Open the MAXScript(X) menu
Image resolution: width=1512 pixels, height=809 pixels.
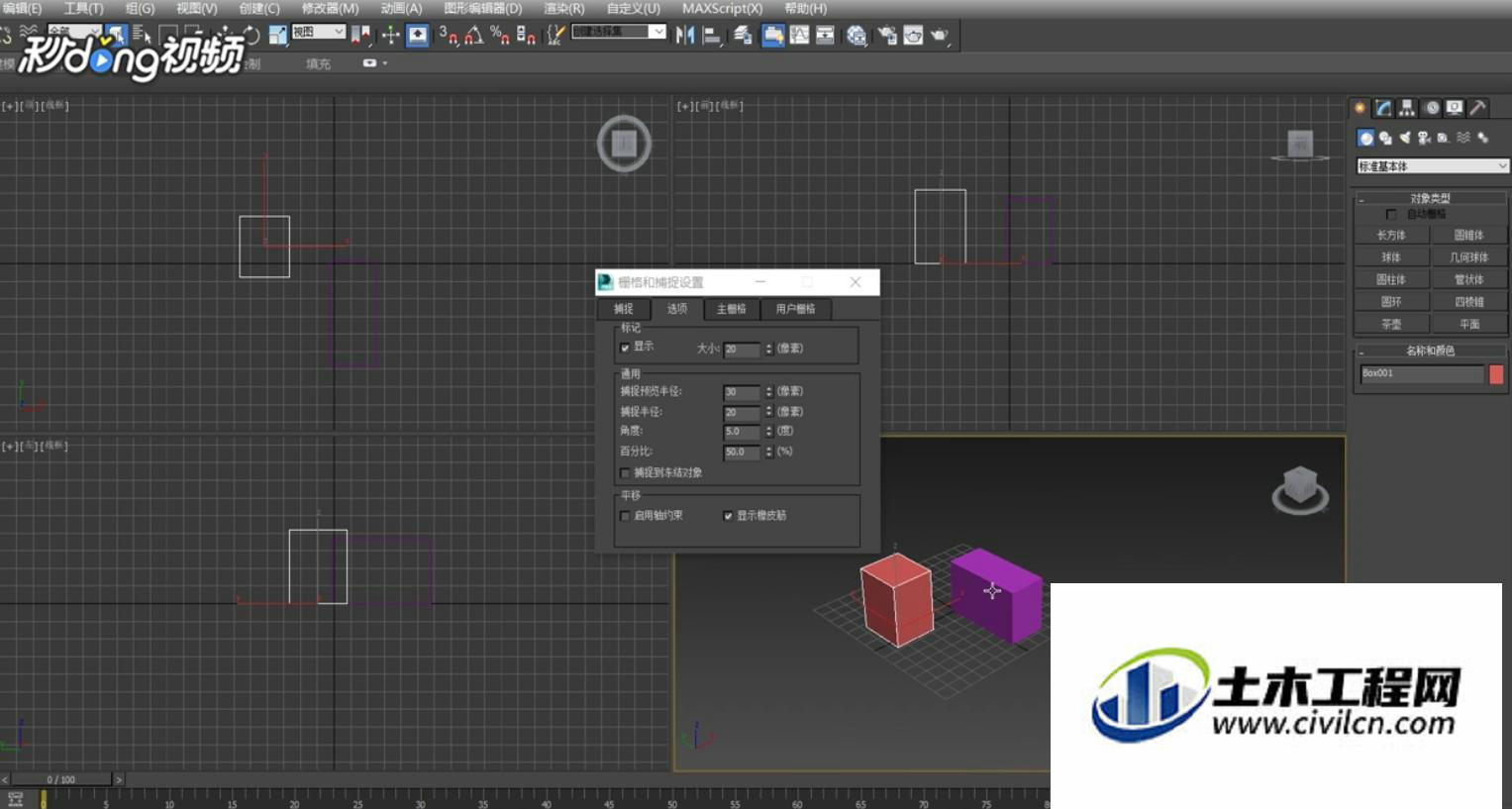722,8
